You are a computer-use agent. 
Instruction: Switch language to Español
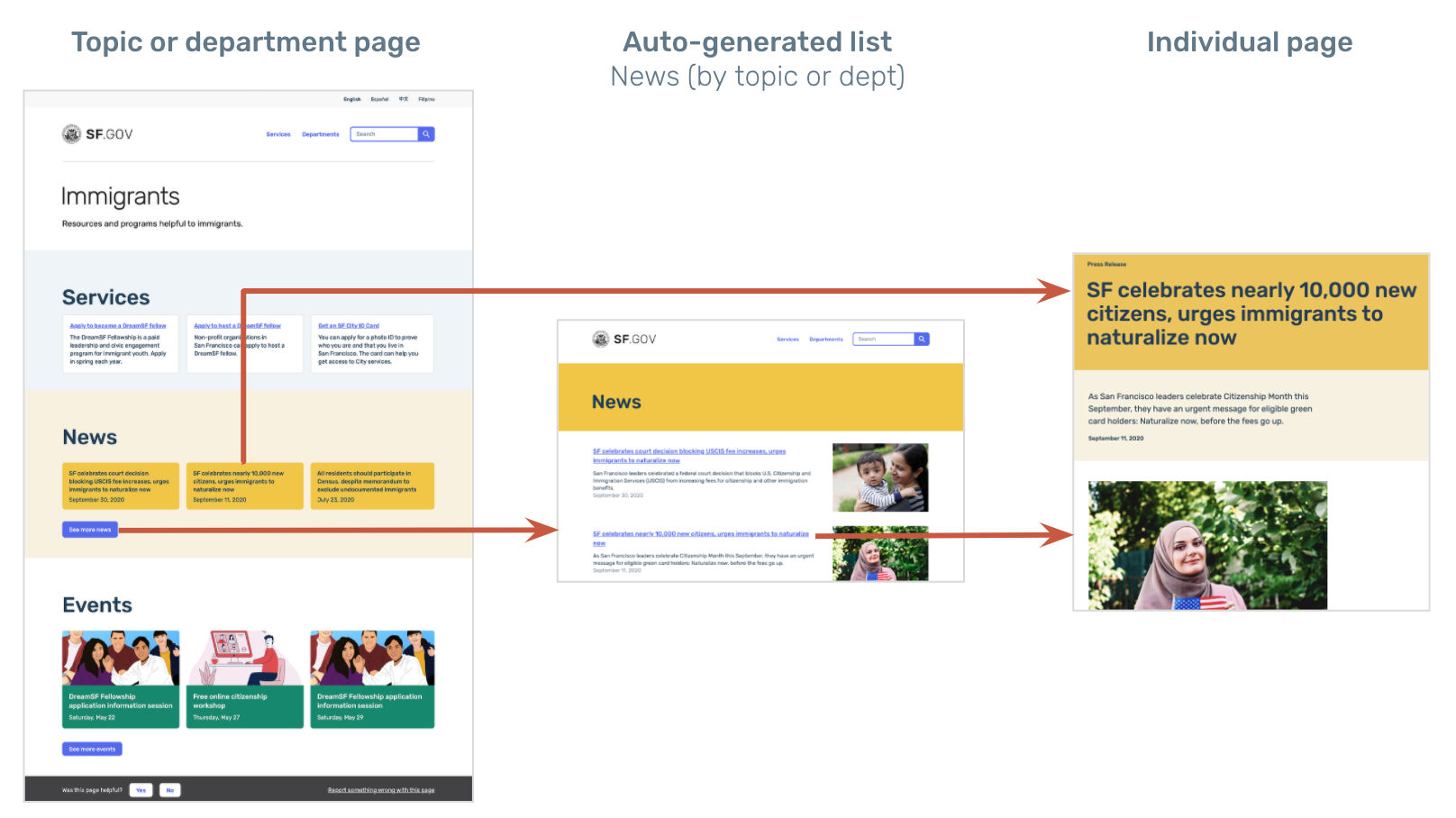379,99
